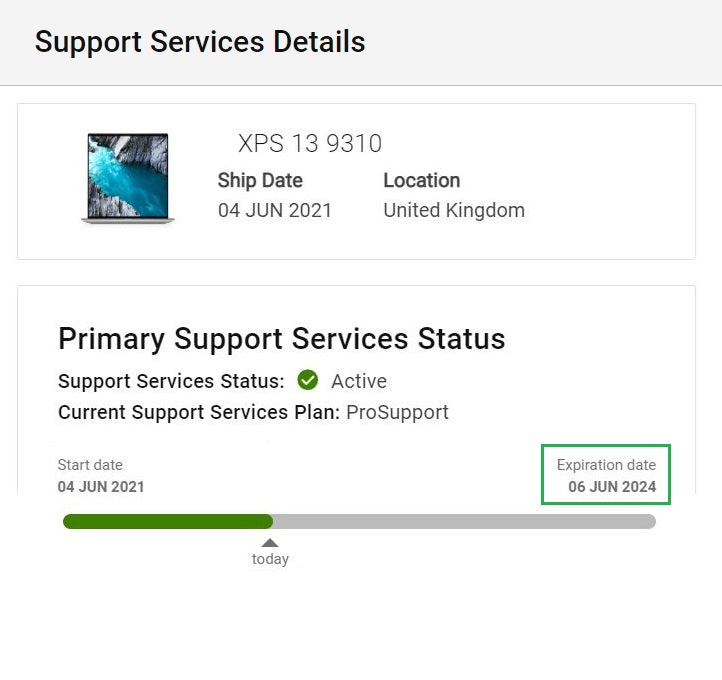
Task: Click the green Active status checkmark icon
Action: 308,380
